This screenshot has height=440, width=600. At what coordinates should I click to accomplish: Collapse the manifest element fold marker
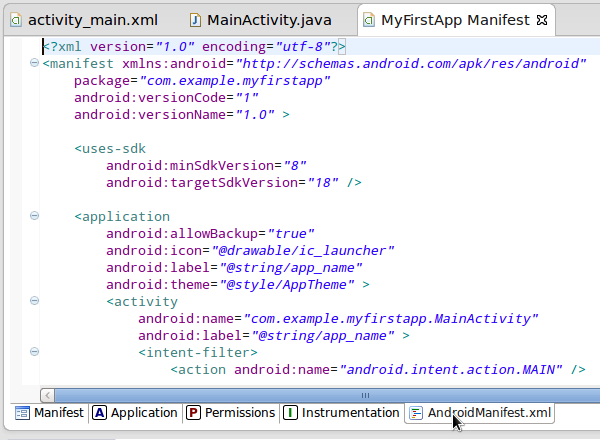(35, 64)
